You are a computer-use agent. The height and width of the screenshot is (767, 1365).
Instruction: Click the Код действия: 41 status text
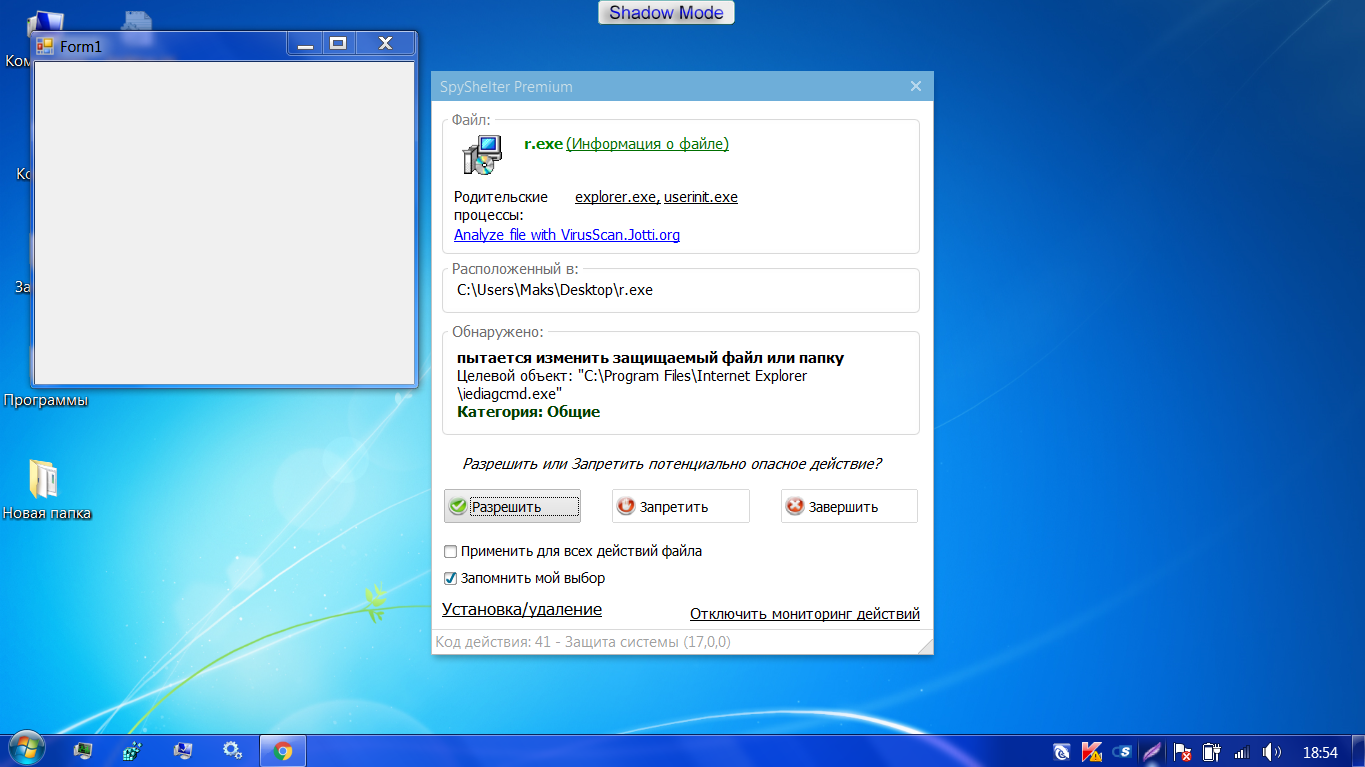pos(583,642)
